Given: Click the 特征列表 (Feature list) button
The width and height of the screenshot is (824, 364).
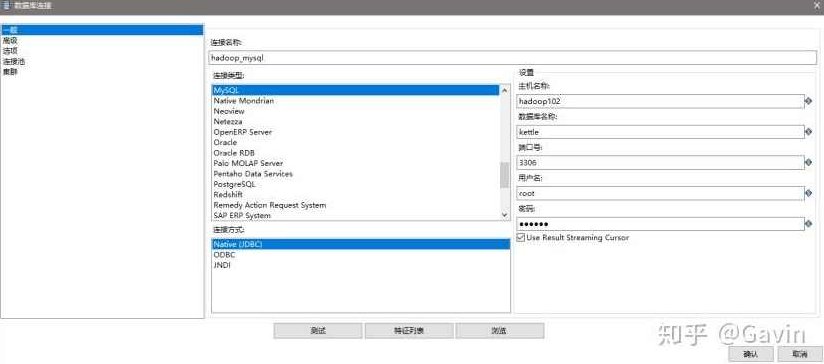Looking at the screenshot, I should [x=409, y=331].
